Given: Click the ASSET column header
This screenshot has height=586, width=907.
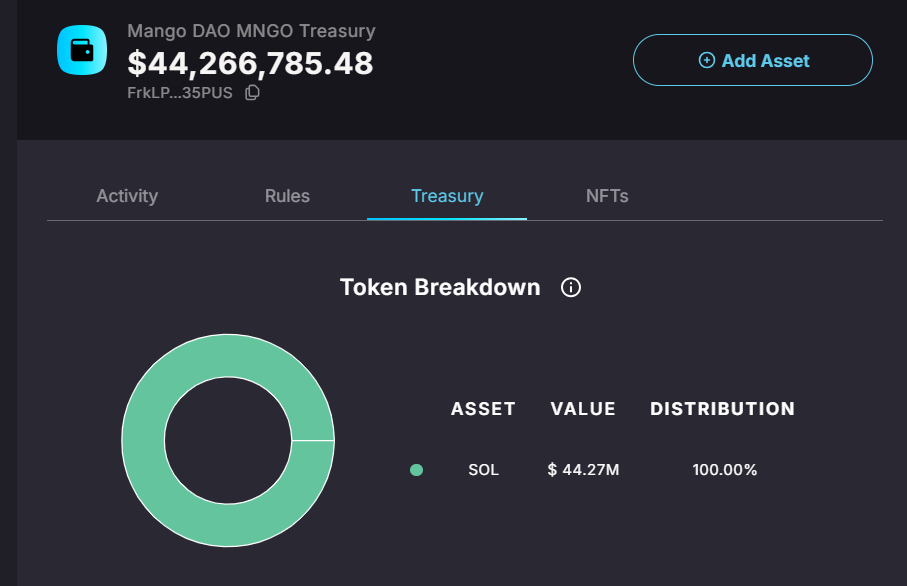Looking at the screenshot, I should (x=483, y=409).
